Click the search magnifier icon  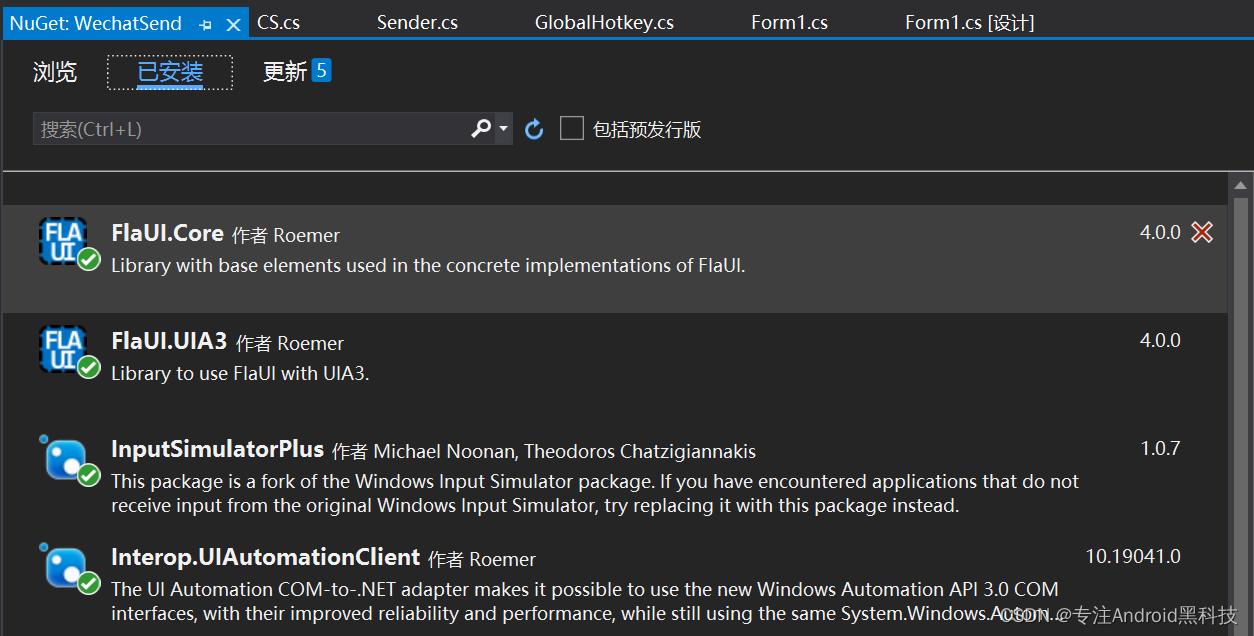[480, 128]
